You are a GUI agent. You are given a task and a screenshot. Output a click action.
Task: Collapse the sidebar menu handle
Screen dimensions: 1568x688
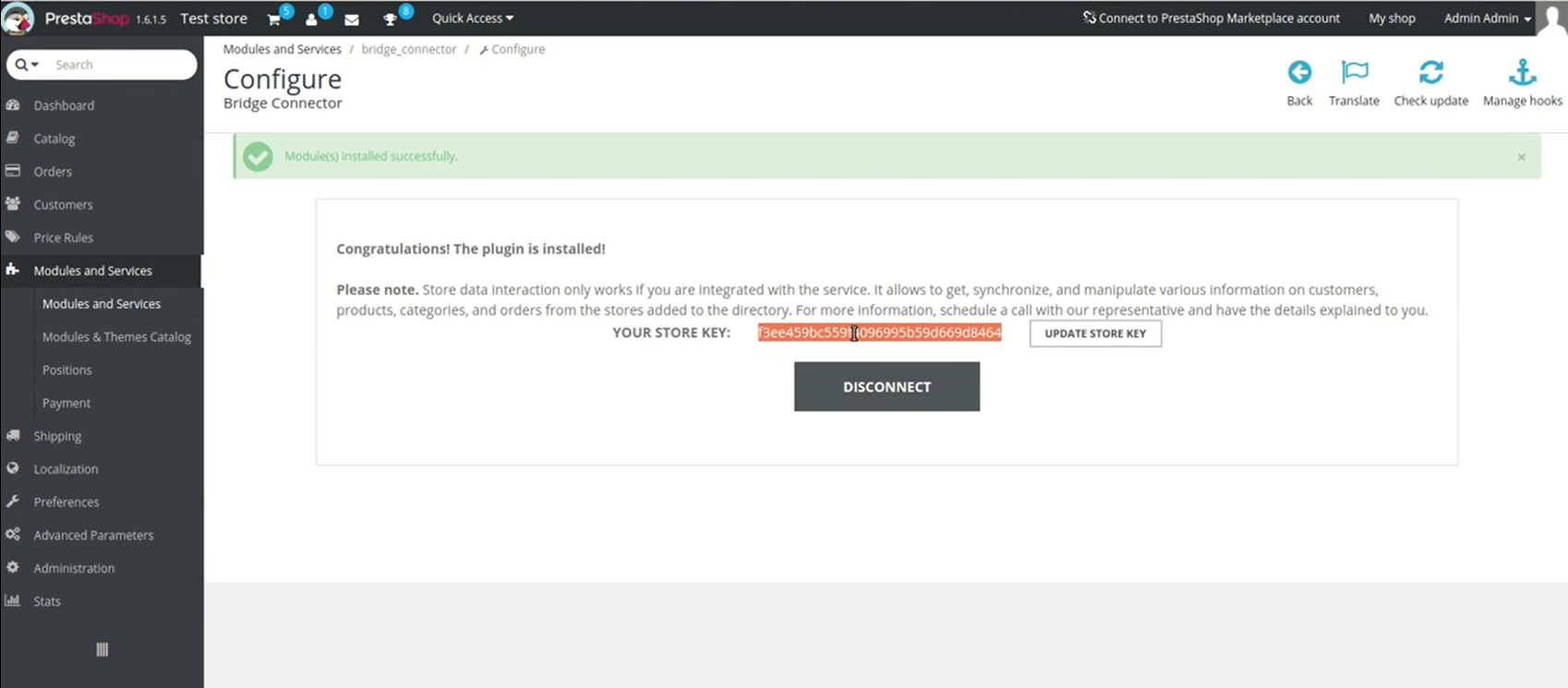pyautogui.click(x=102, y=649)
